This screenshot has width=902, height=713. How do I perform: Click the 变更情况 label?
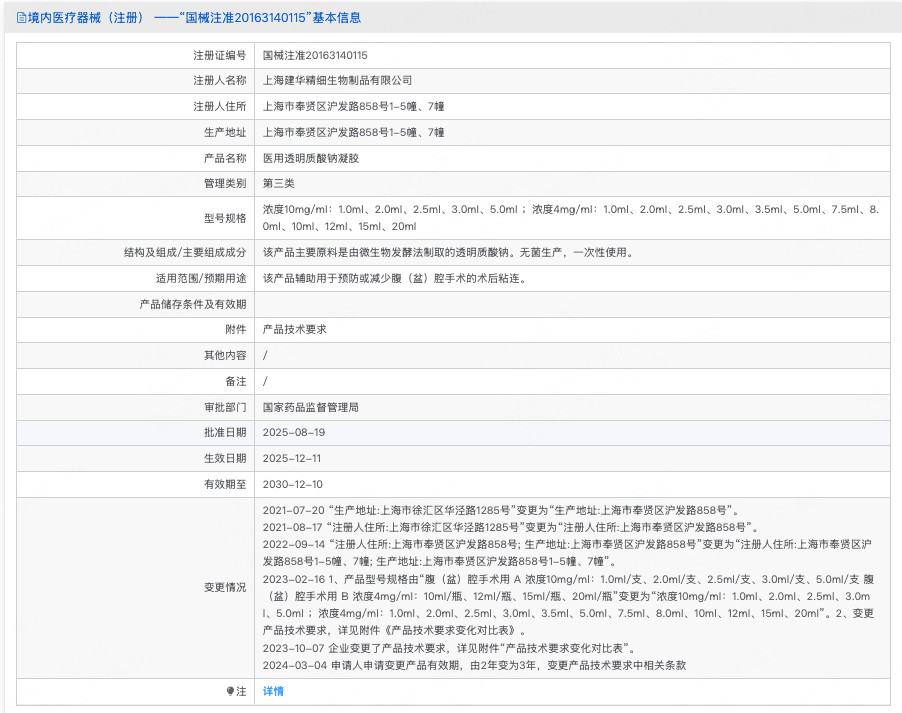(225, 588)
